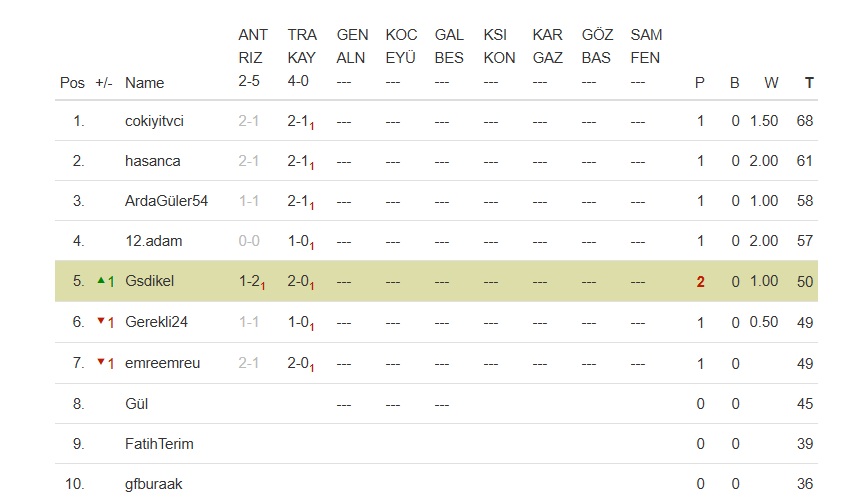The width and height of the screenshot is (860, 499).
Task: Open the ANT RIZ match column header
Action: pos(252,46)
